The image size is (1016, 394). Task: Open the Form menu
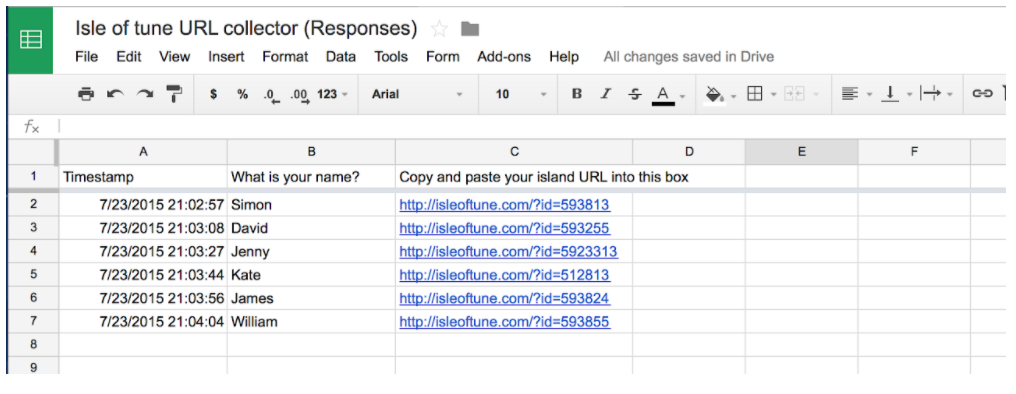coord(443,57)
